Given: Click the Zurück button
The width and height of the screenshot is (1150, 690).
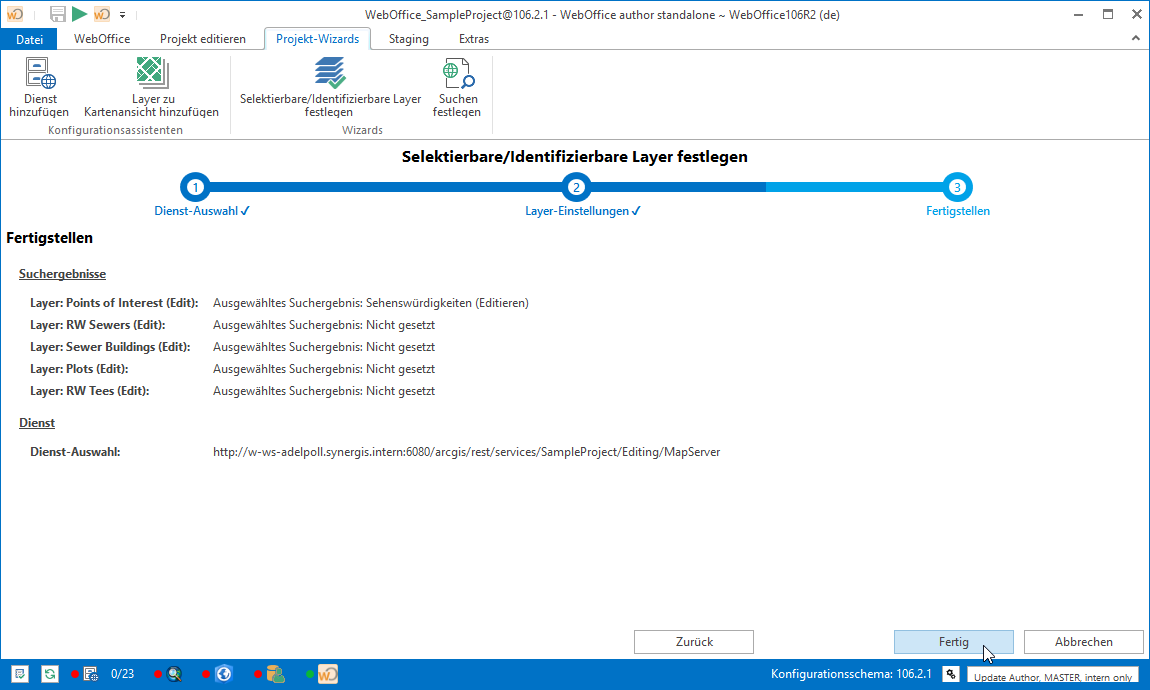Looking at the screenshot, I should (694, 642).
